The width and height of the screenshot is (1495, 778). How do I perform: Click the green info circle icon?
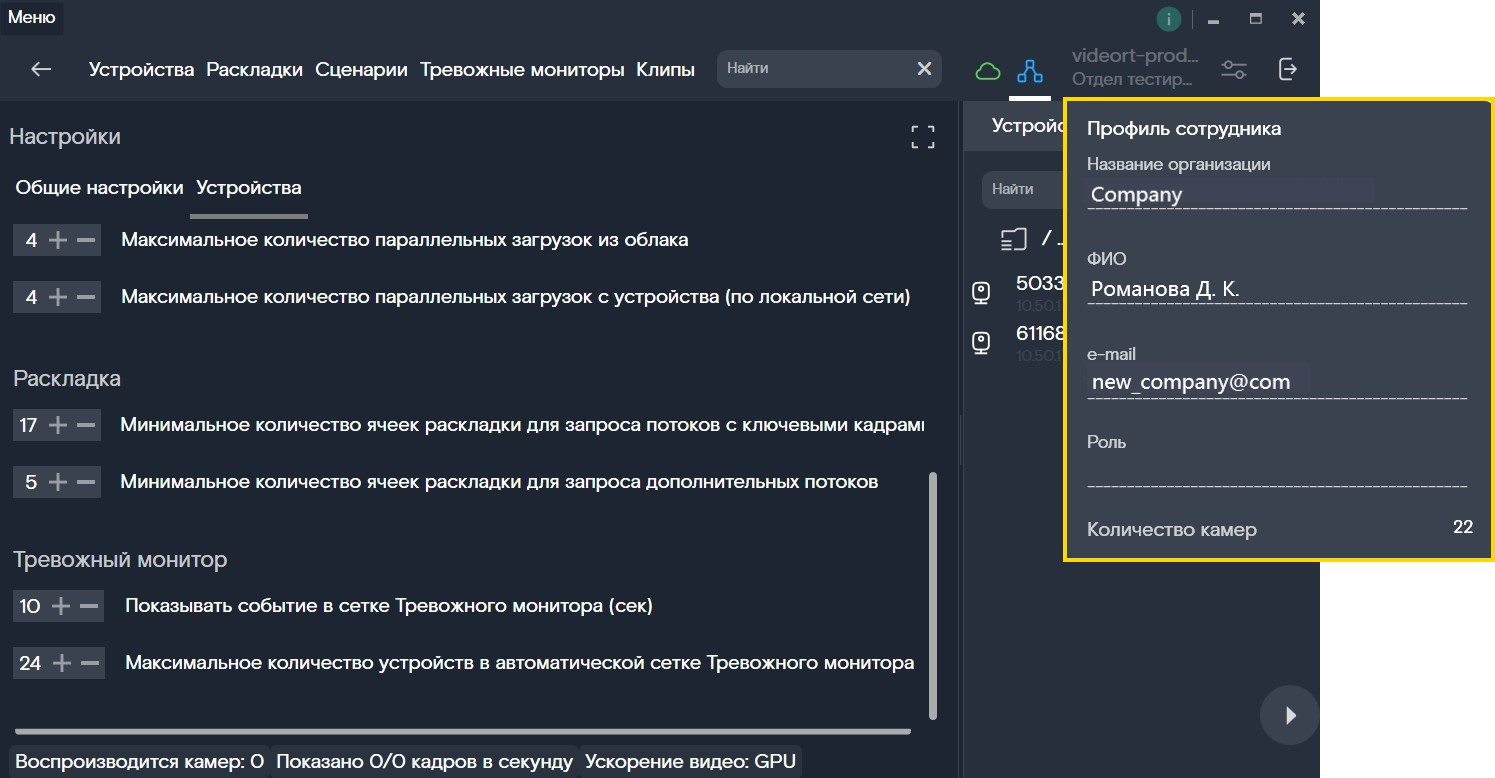pyautogui.click(x=1168, y=18)
